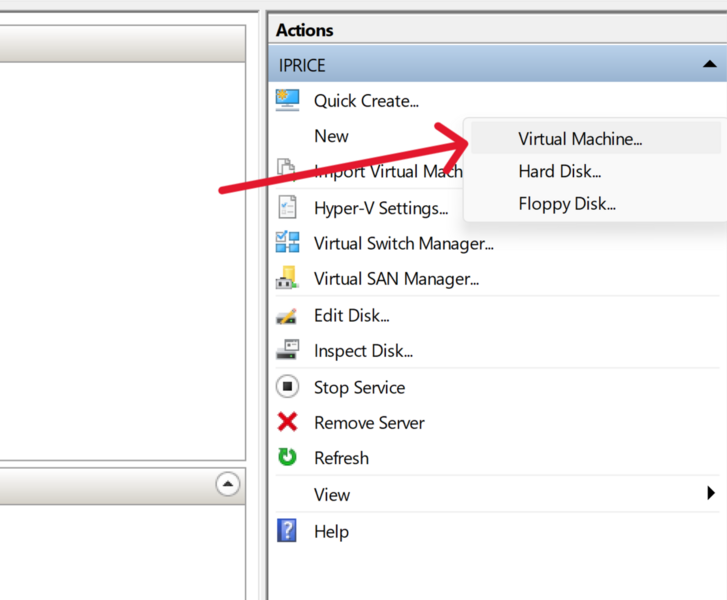The width and height of the screenshot is (727, 600).
Task: Click the Refresh action text
Action: (341, 458)
